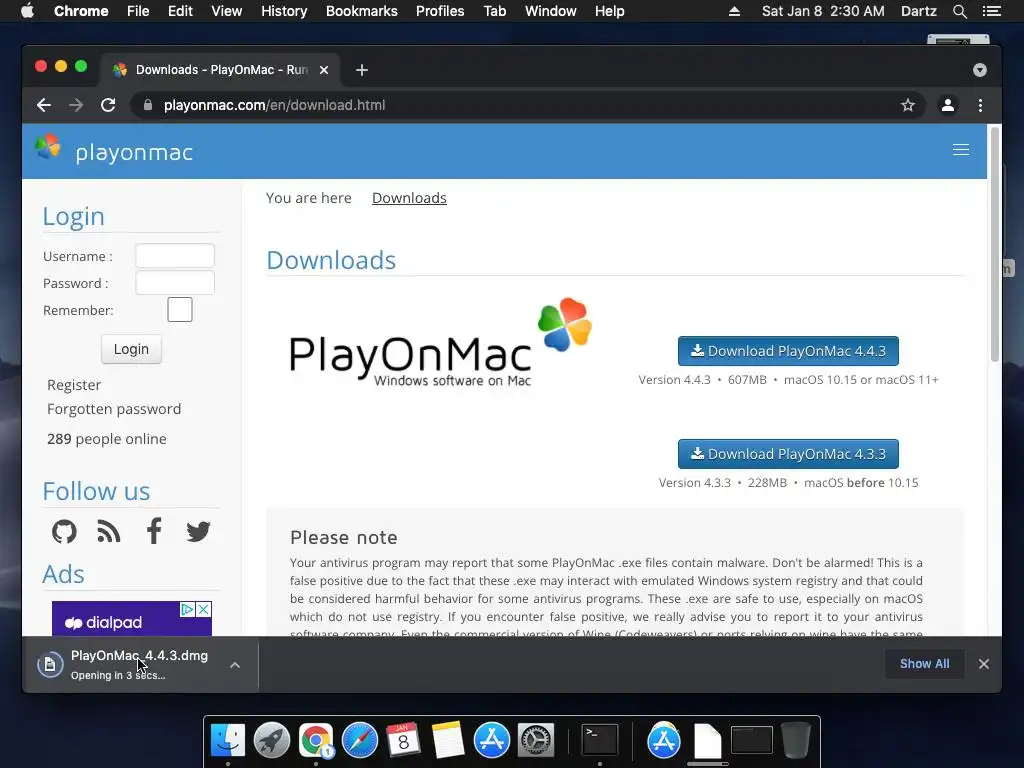Open the Control Center list icon in the menu bar
This screenshot has width=1024, height=768.
(x=991, y=11)
